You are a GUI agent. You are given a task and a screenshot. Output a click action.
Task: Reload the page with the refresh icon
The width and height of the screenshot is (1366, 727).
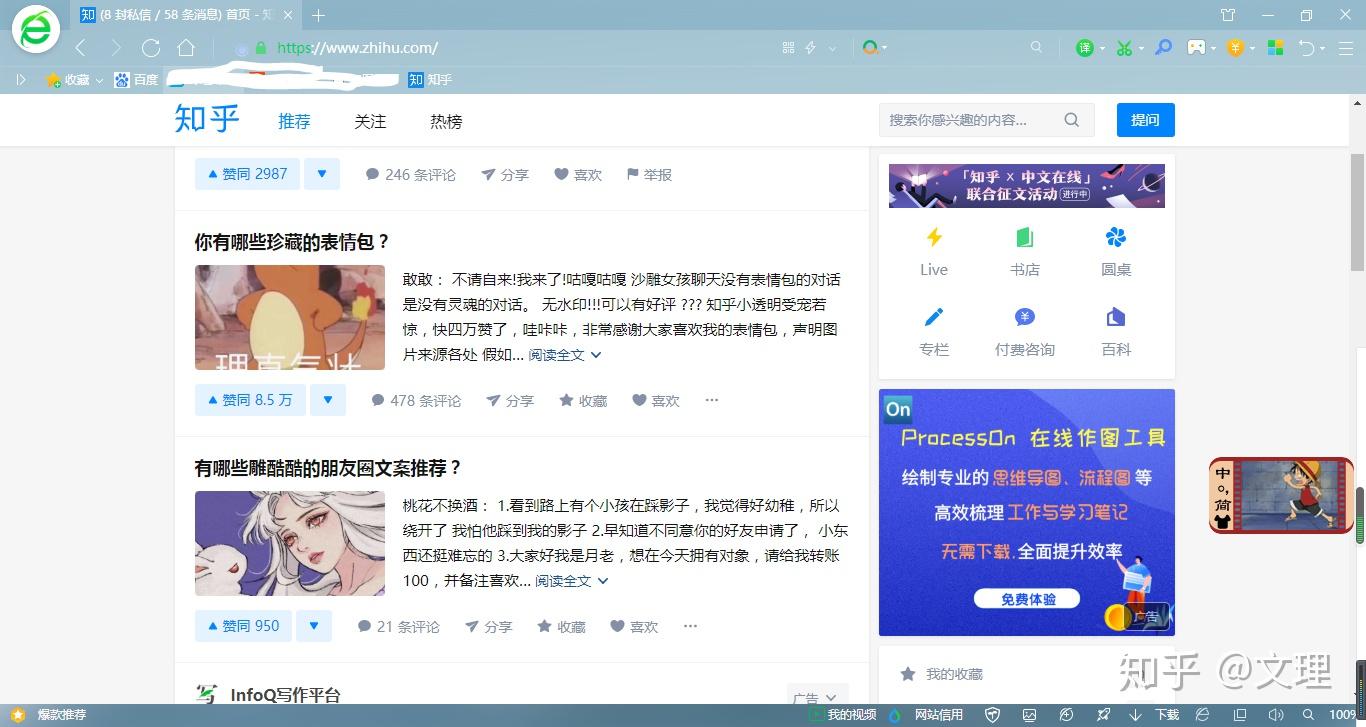151,48
